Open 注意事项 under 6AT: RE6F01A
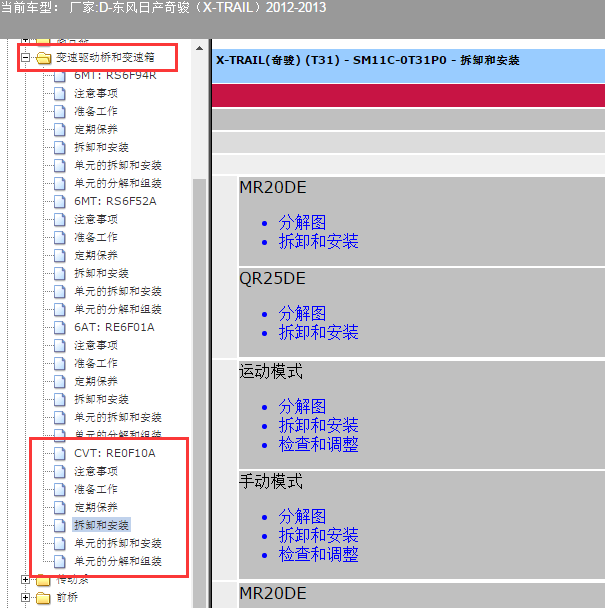This screenshot has width=605, height=608. [x=96, y=345]
